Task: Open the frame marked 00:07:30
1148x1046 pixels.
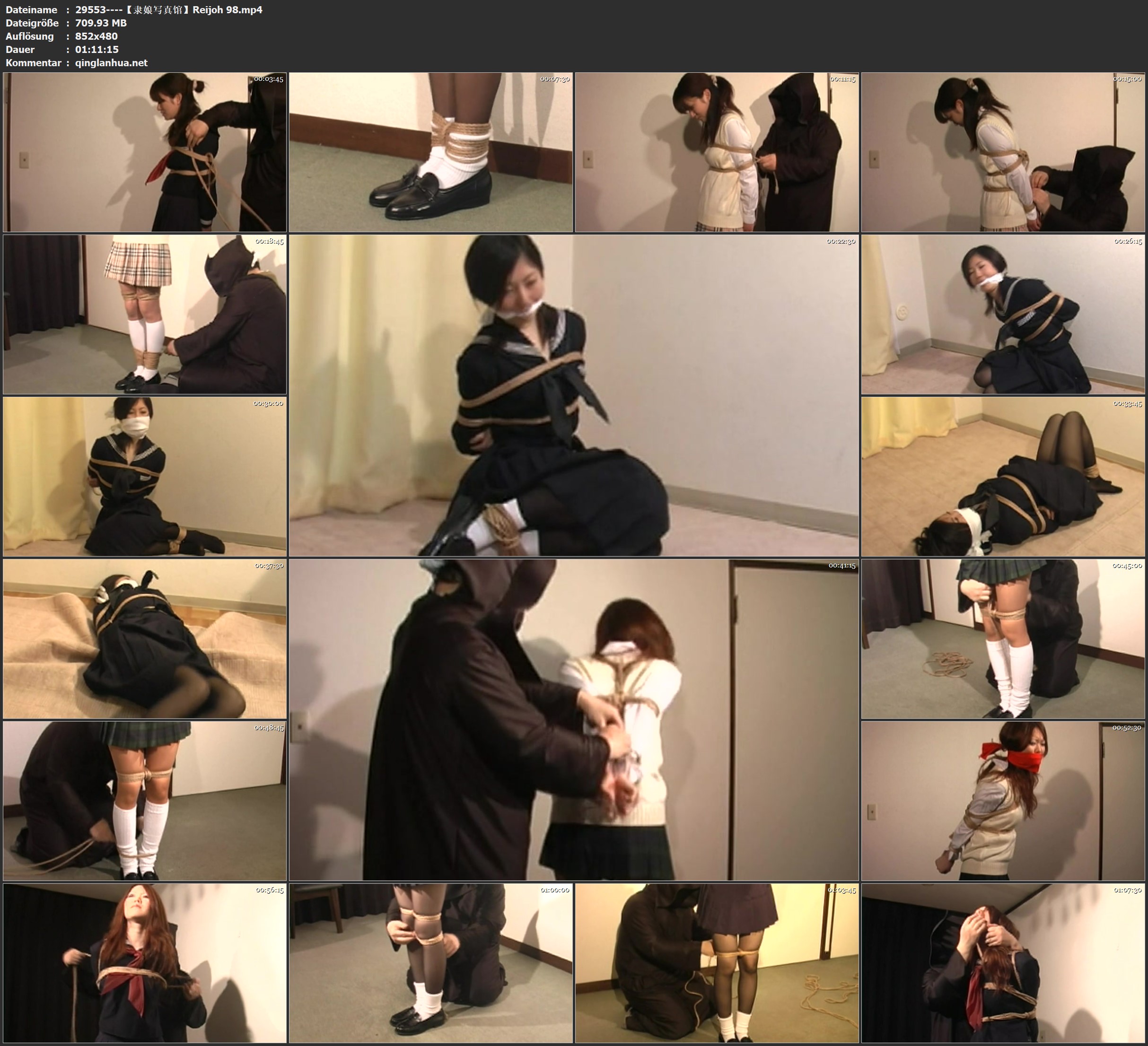Action: (430, 152)
